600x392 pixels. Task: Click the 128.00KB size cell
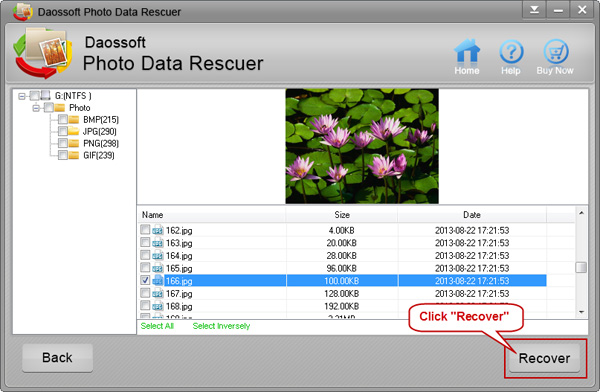point(342,294)
